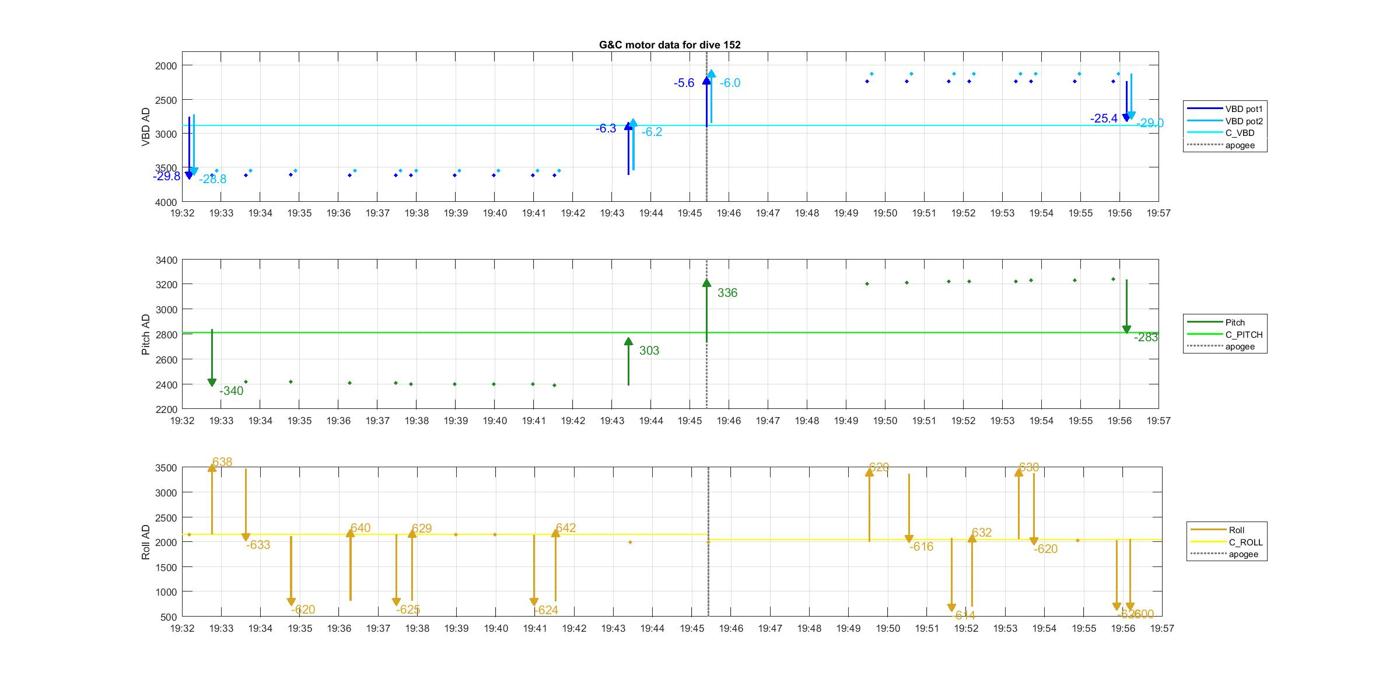Click the '-625' roll data label
Viewport: 1400px width, 693px height.
point(408,610)
